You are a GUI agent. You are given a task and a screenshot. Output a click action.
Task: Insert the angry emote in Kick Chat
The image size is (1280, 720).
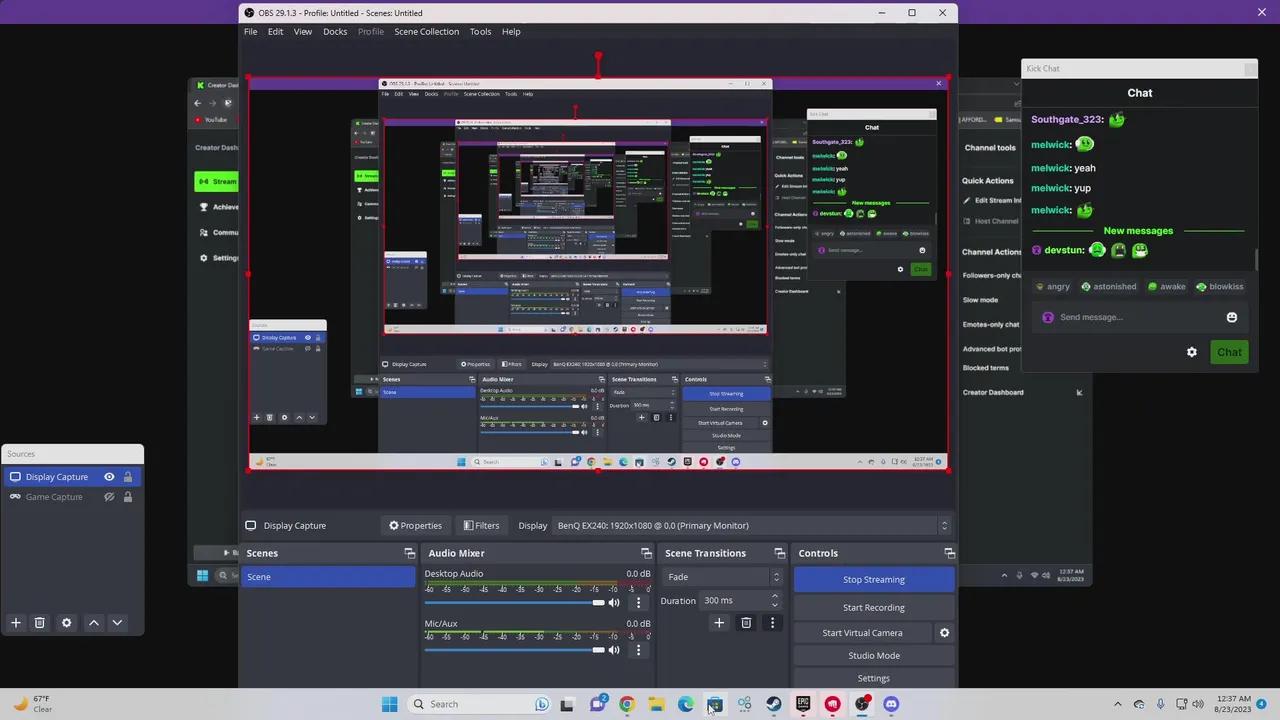[1053, 287]
